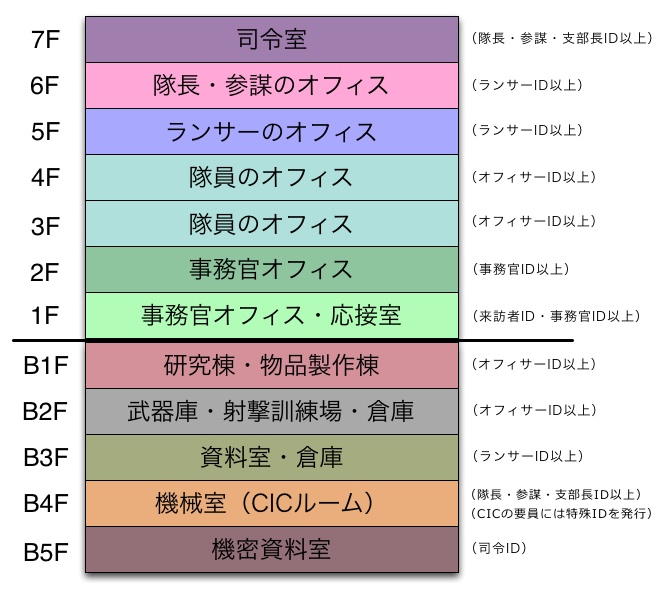This screenshot has width=672, height=596.
Task: Click the purple 司令室 floor block
Action: pyautogui.click(x=272, y=39)
